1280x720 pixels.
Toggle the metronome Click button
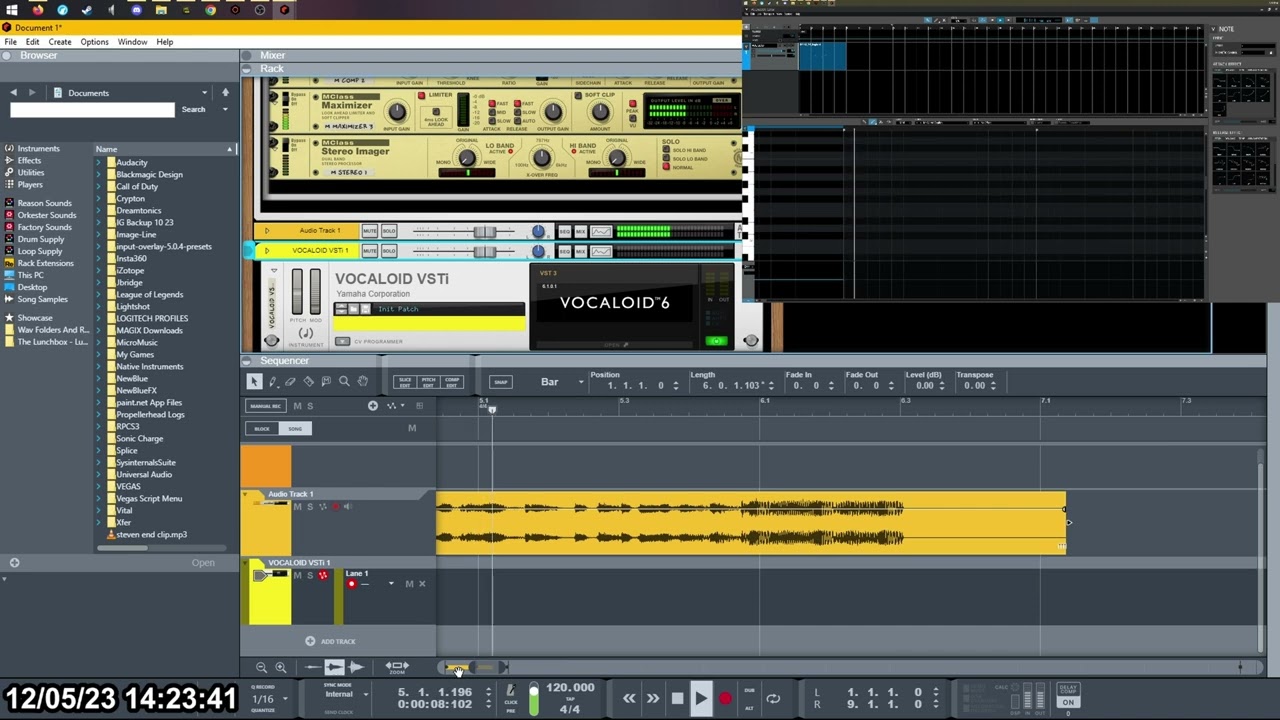(x=510, y=690)
